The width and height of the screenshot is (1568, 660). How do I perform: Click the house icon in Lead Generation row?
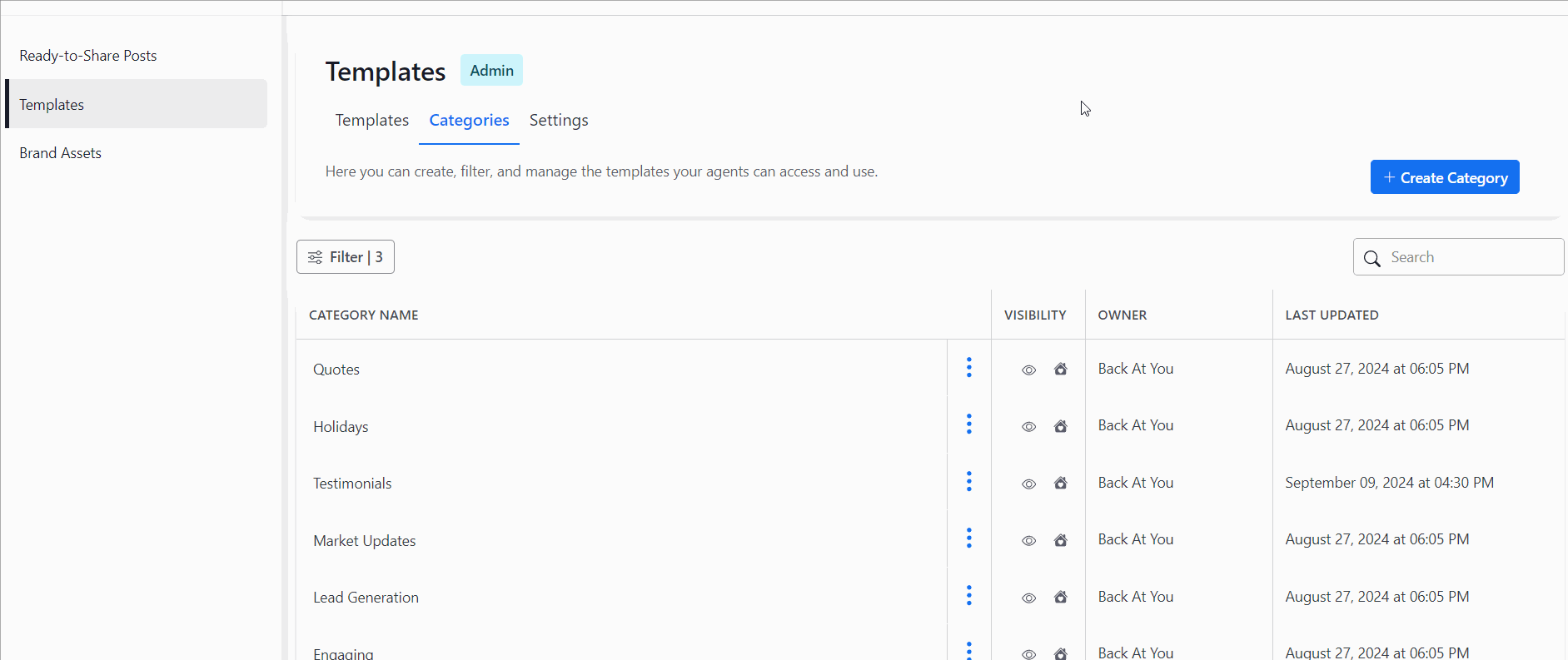pyautogui.click(x=1061, y=597)
